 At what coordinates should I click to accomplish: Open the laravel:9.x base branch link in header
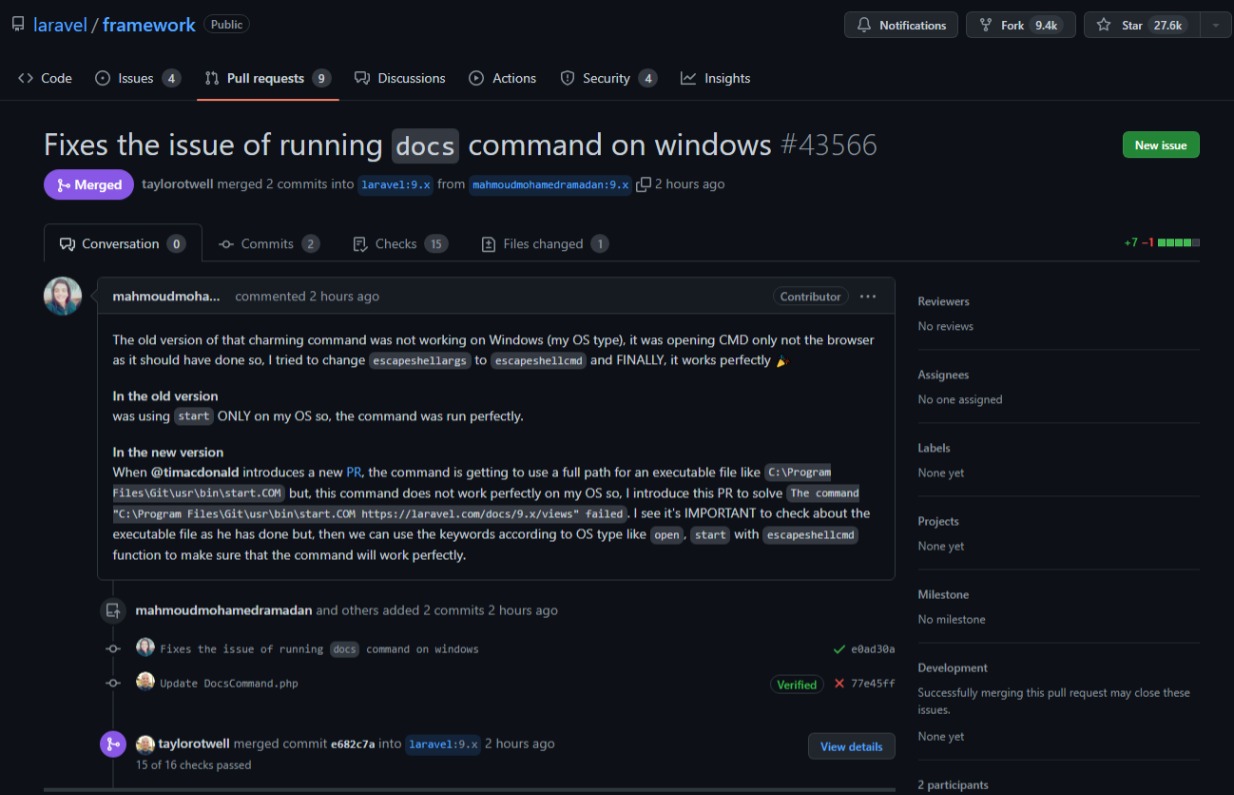point(395,184)
